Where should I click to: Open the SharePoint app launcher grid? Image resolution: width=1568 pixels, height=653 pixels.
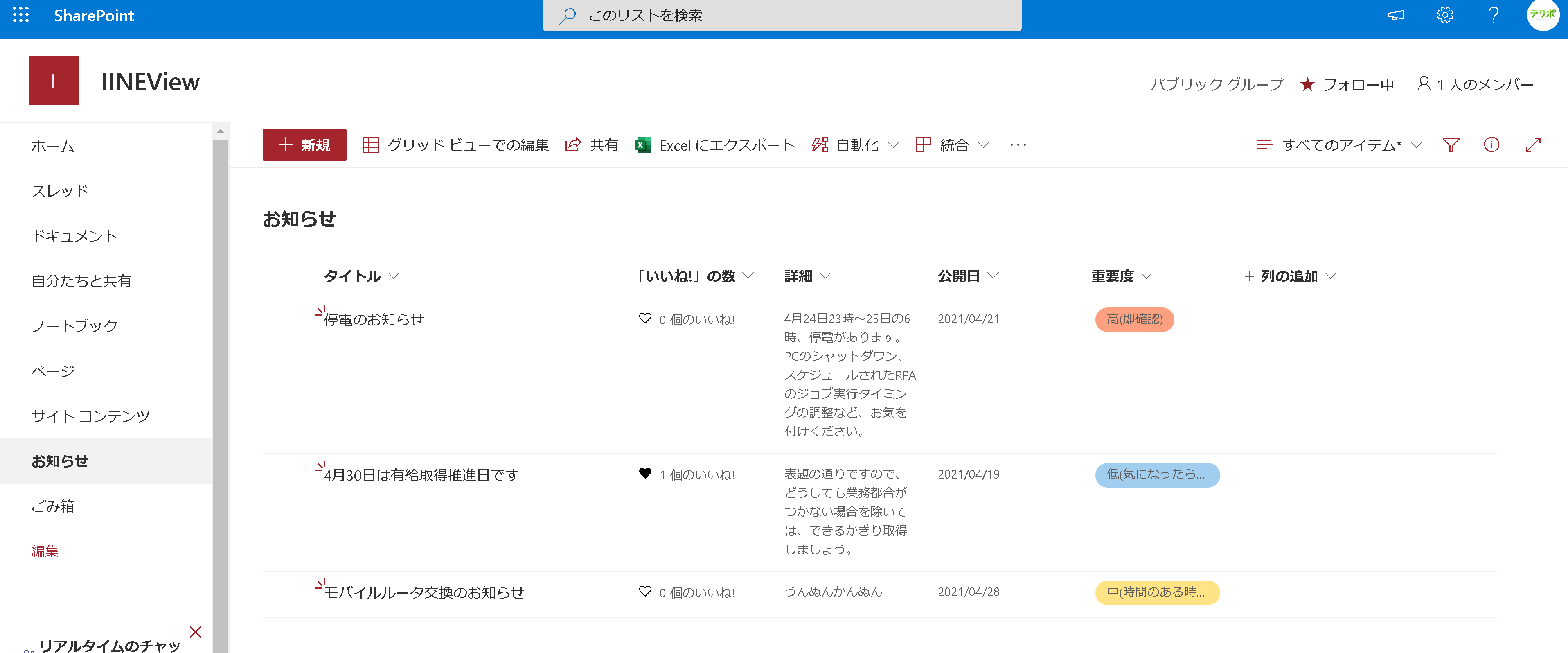click(x=21, y=15)
